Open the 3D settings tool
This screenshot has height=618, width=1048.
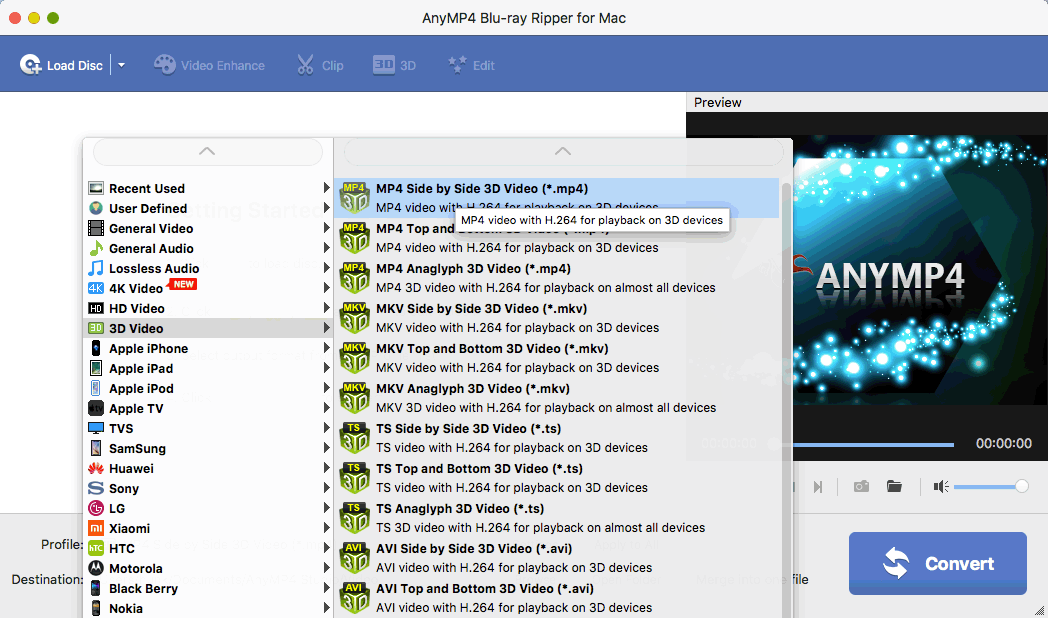pyautogui.click(x=394, y=65)
